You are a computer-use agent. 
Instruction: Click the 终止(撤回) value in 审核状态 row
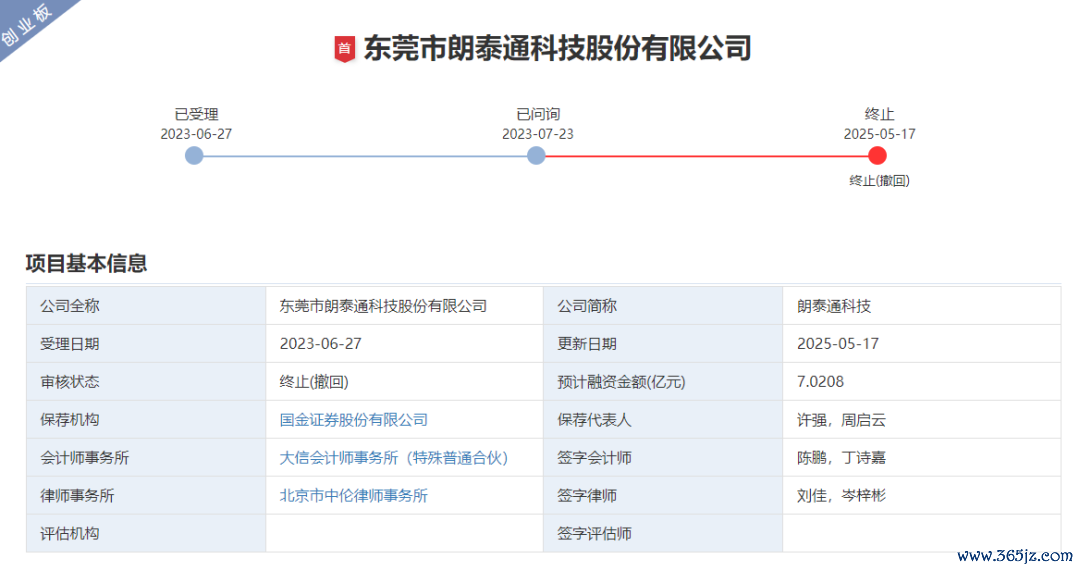point(314,382)
